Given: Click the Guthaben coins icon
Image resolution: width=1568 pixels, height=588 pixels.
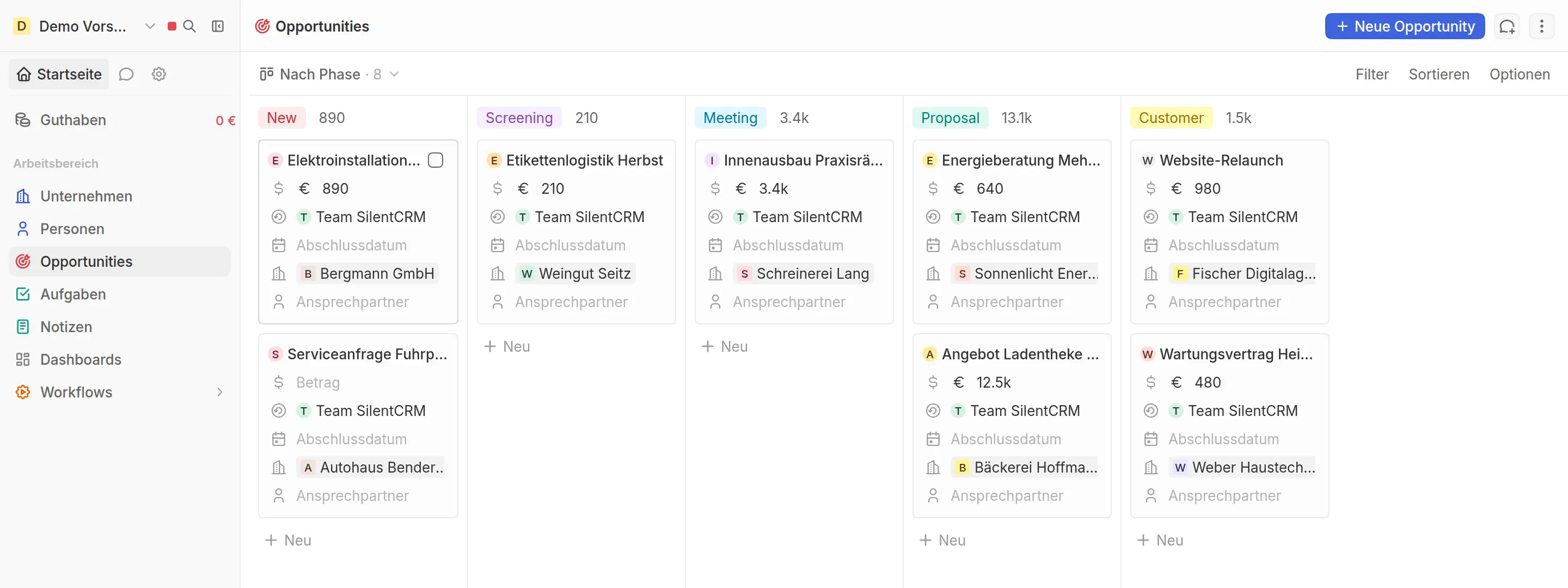Looking at the screenshot, I should [x=22, y=120].
